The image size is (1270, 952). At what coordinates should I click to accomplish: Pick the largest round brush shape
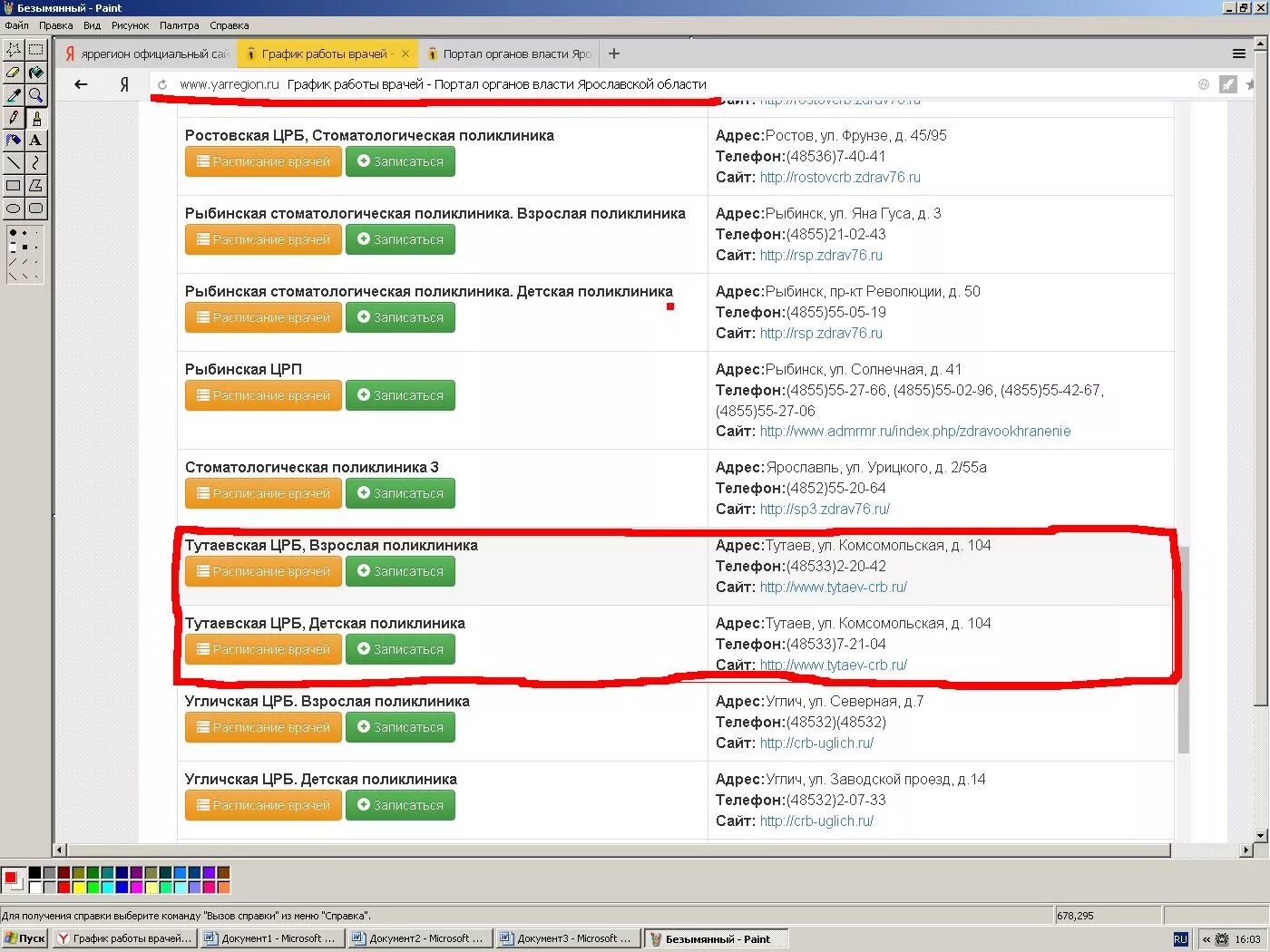13,232
